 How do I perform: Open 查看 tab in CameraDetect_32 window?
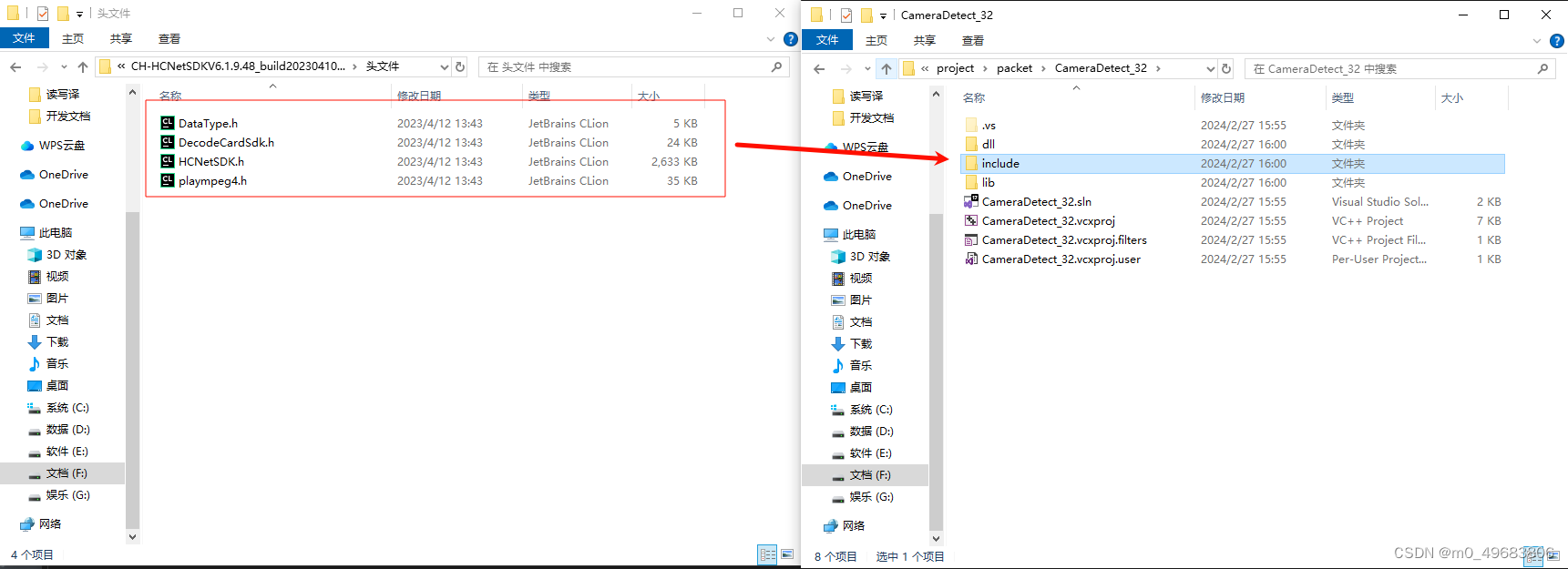pyautogui.click(x=973, y=40)
